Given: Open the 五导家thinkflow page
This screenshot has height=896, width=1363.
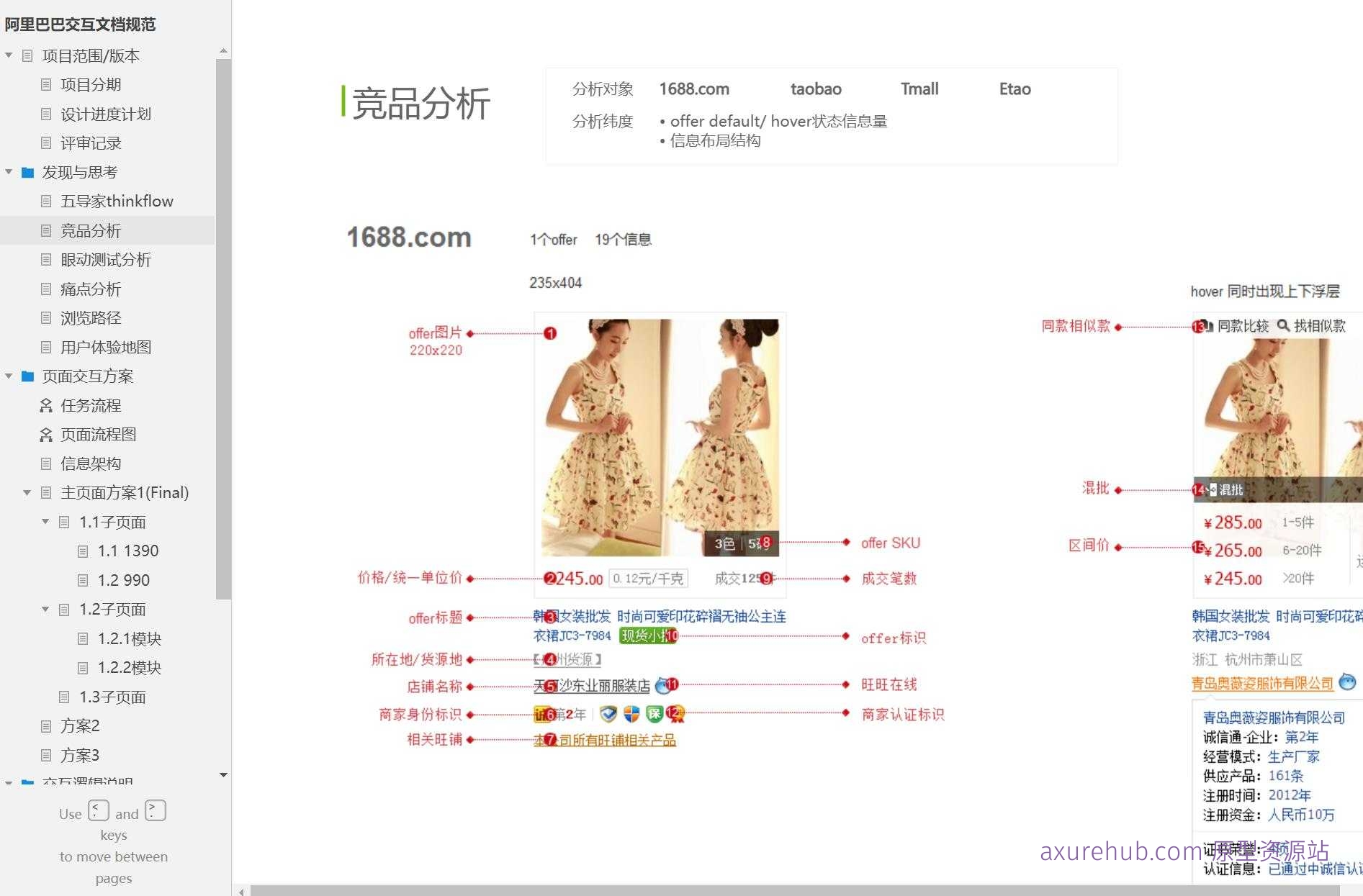Looking at the screenshot, I should tap(117, 202).
